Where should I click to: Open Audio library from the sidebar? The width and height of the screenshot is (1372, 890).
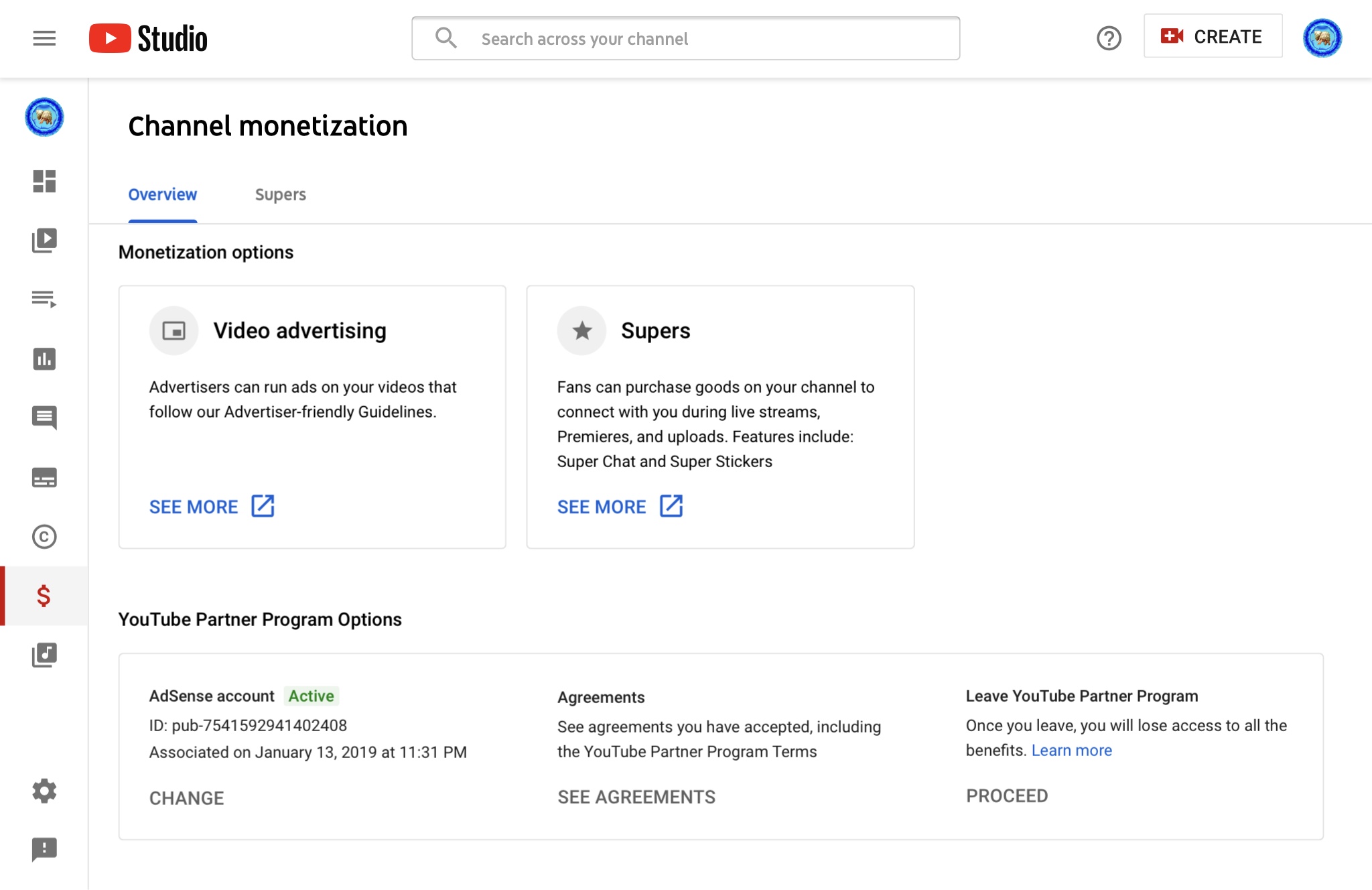[44, 655]
